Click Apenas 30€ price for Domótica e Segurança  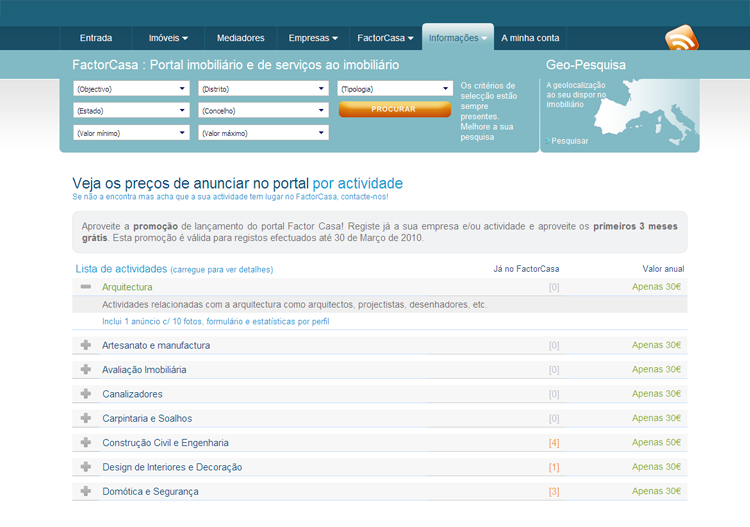coord(656,491)
